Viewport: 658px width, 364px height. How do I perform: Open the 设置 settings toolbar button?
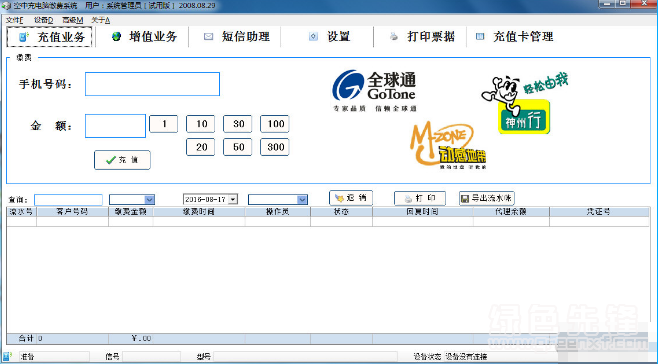(329, 37)
